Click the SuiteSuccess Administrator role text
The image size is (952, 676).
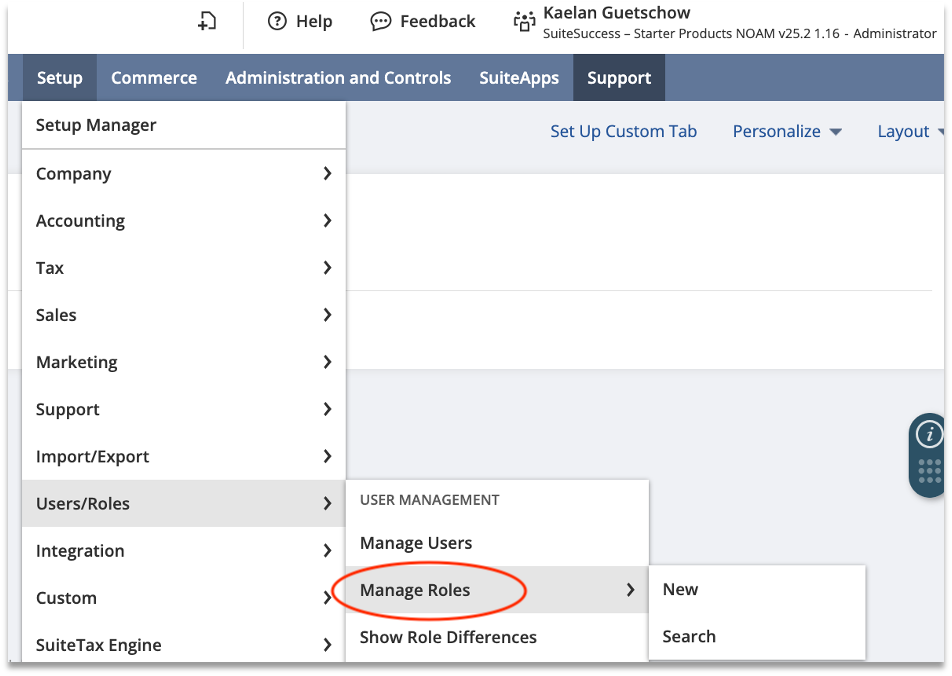(x=740, y=34)
